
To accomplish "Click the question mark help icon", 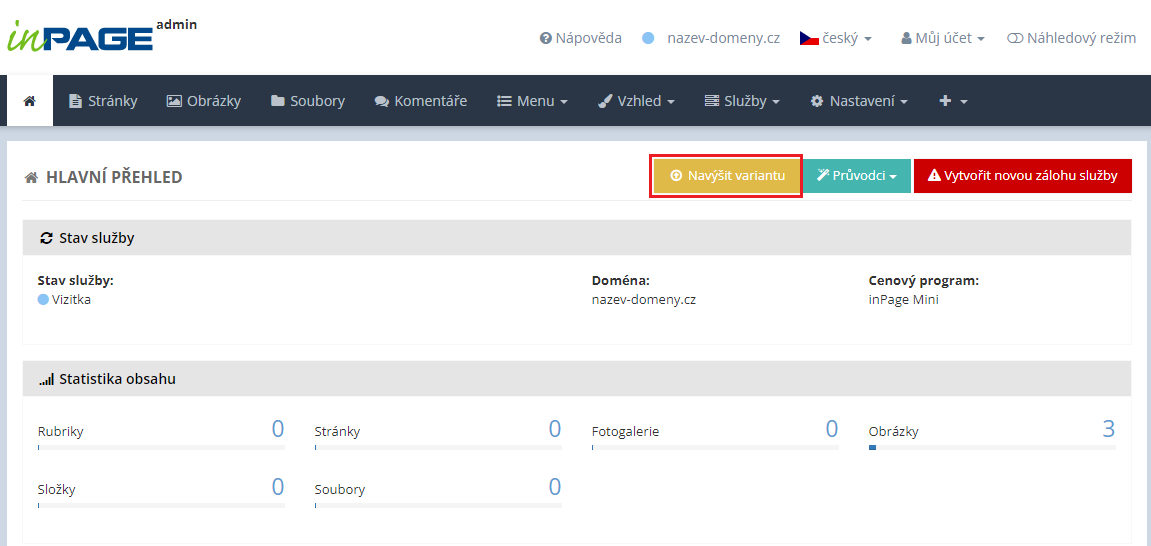I will point(546,38).
